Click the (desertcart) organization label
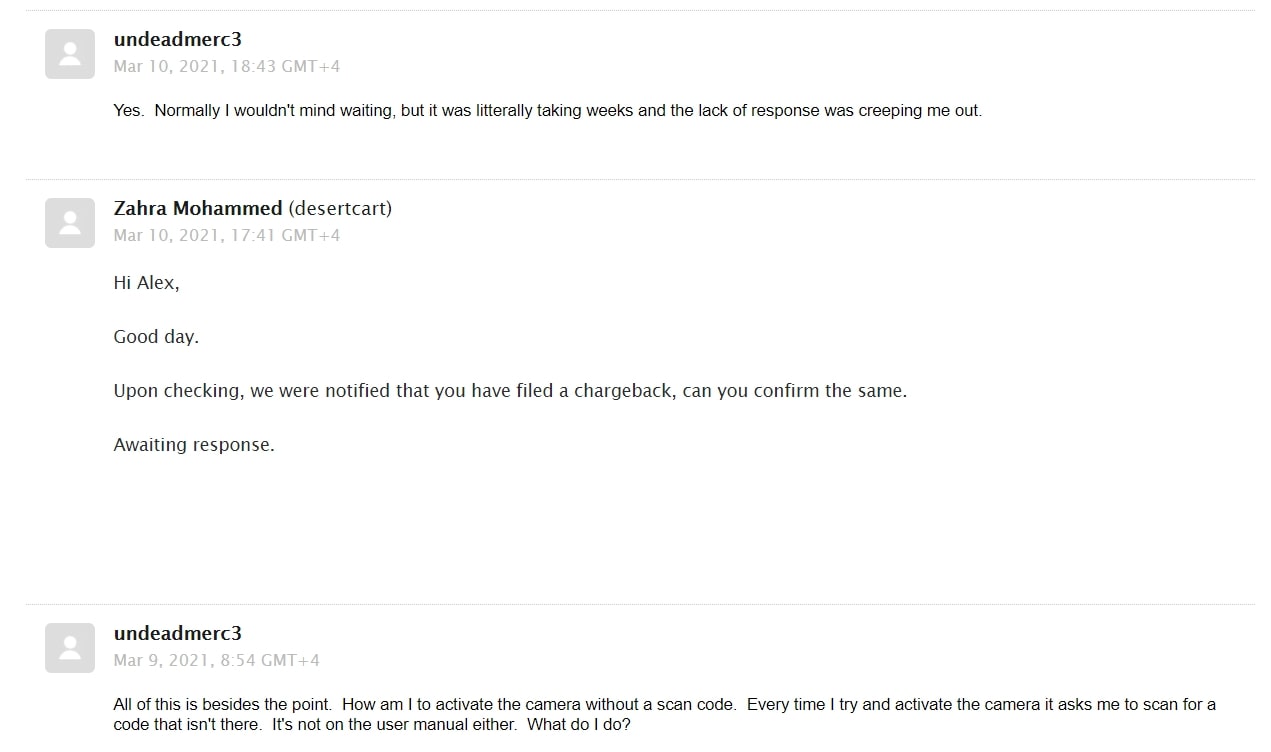 [x=340, y=209]
